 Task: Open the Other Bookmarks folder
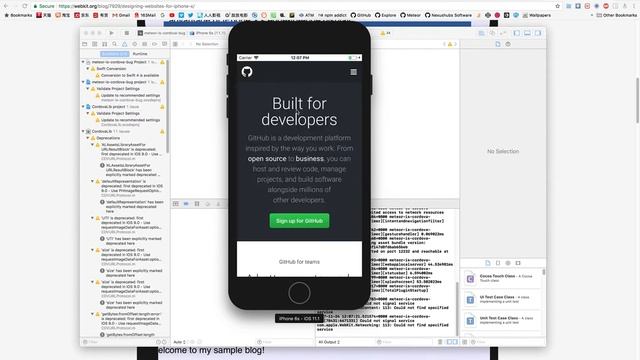[616, 15]
